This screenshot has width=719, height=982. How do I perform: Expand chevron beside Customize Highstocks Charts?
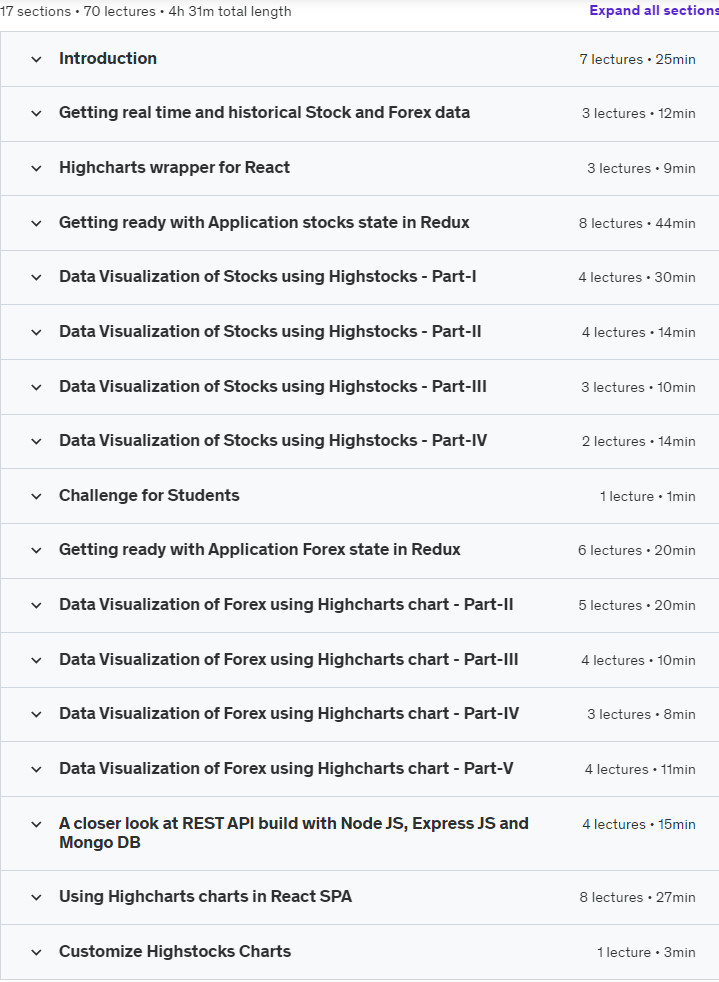coord(36,953)
